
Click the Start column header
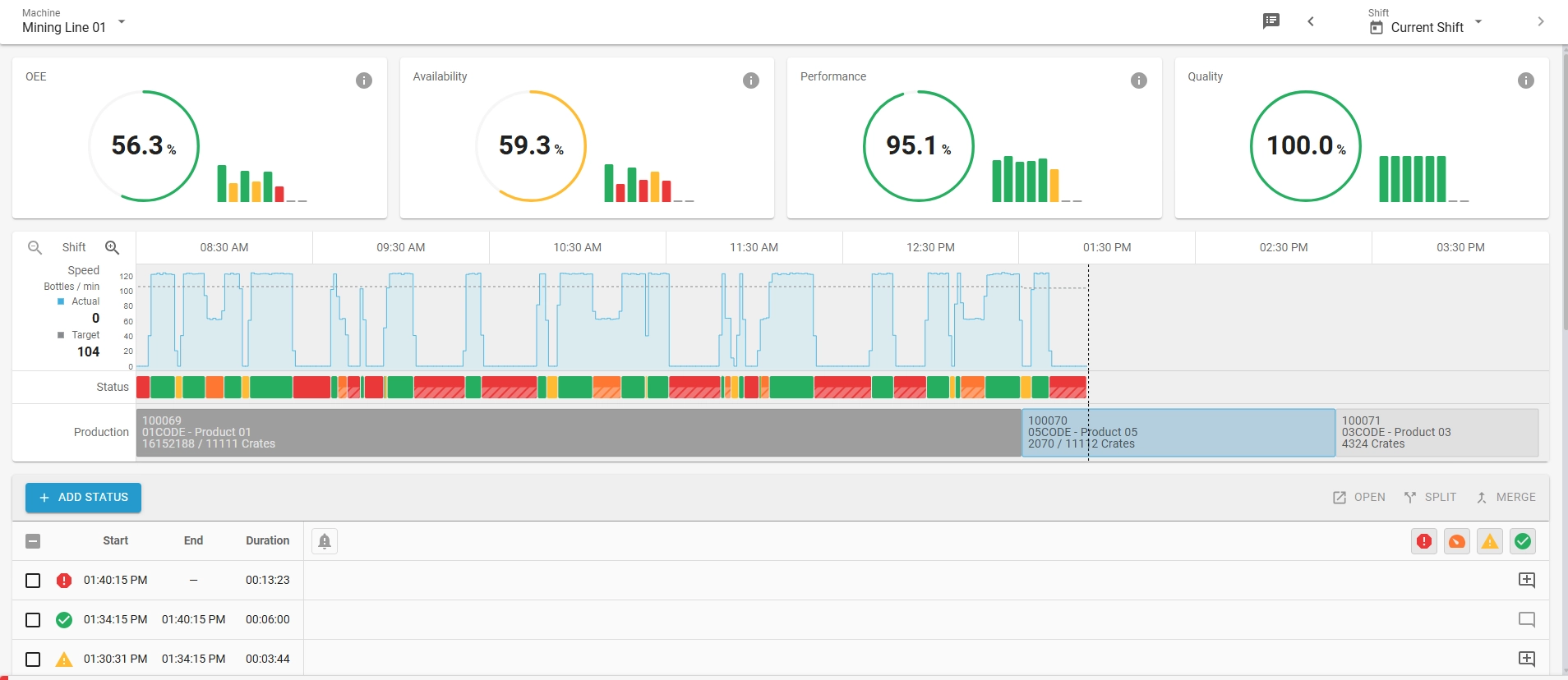pyautogui.click(x=115, y=540)
